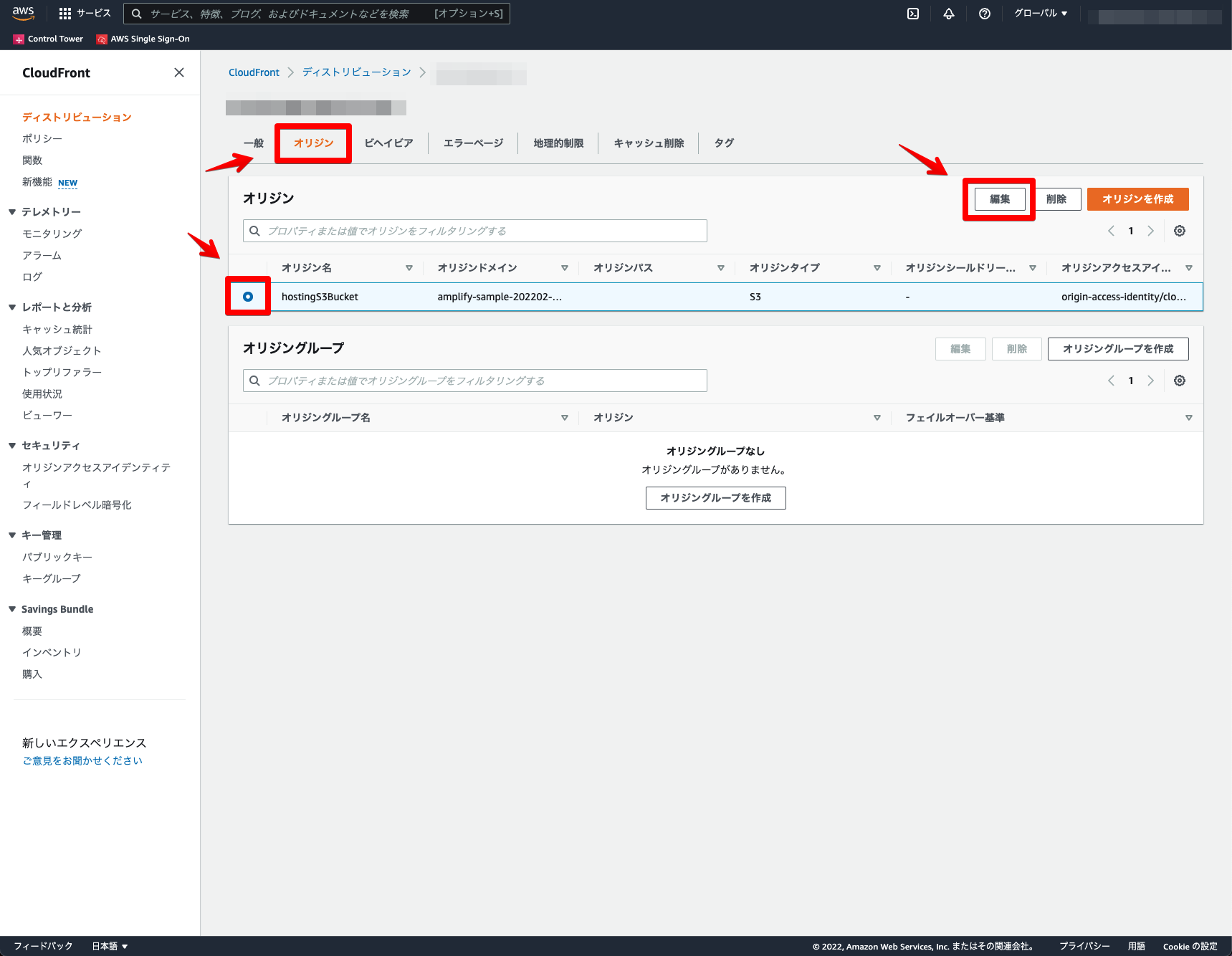Sort by フェイルオーバー基準 column arrow
1232x956 pixels.
pyautogui.click(x=1189, y=418)
